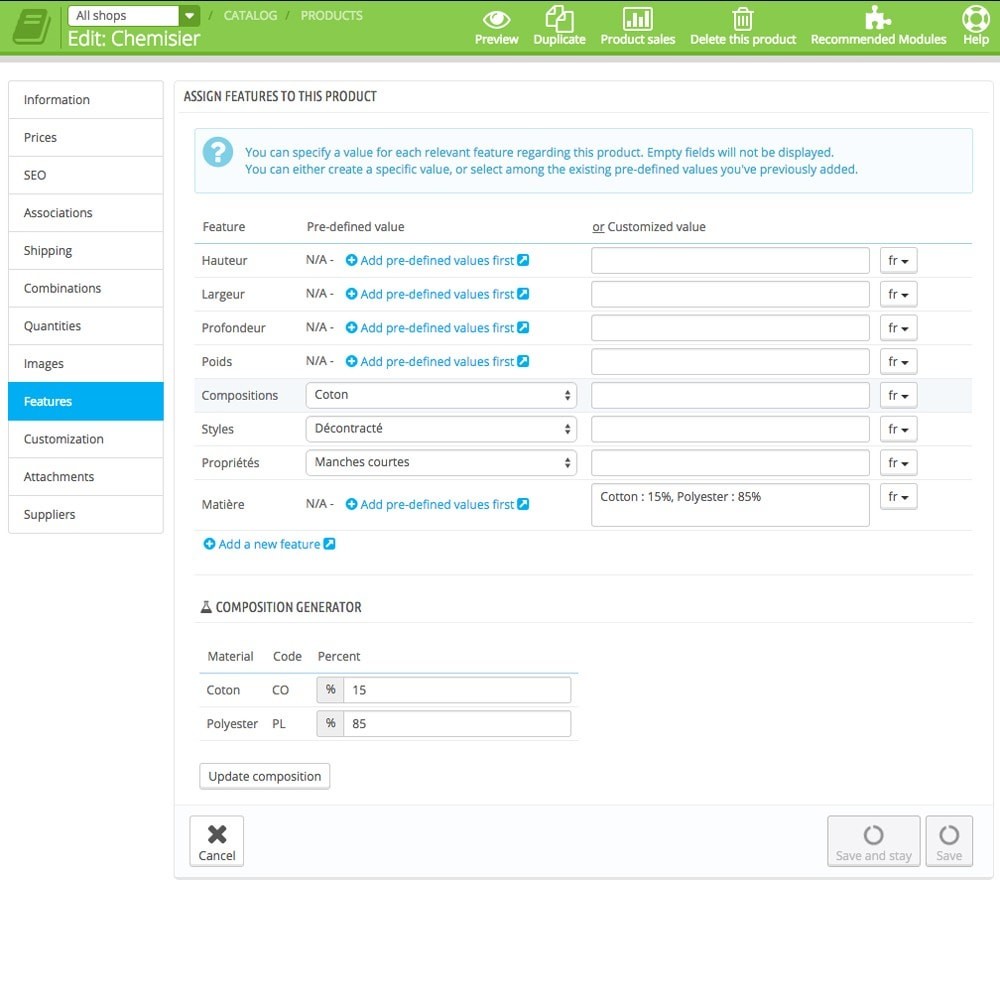The image size is (1000, 1000).
Task: Open the All shops dropdown arrow
Action: pos(189,15)
